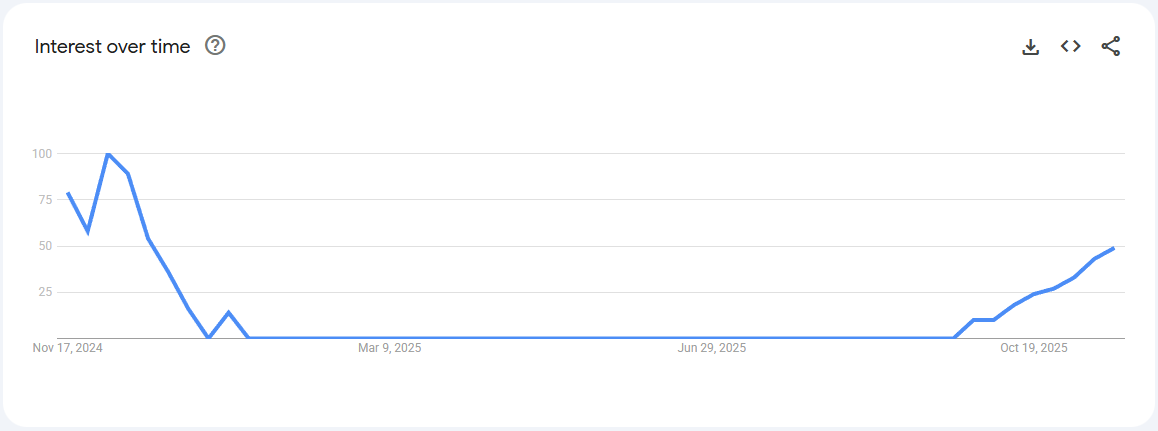This screenshot has width=1158, height=431.
Task: Click the Jun 29, 2025 axis label
Action: (x=712, y=349)
